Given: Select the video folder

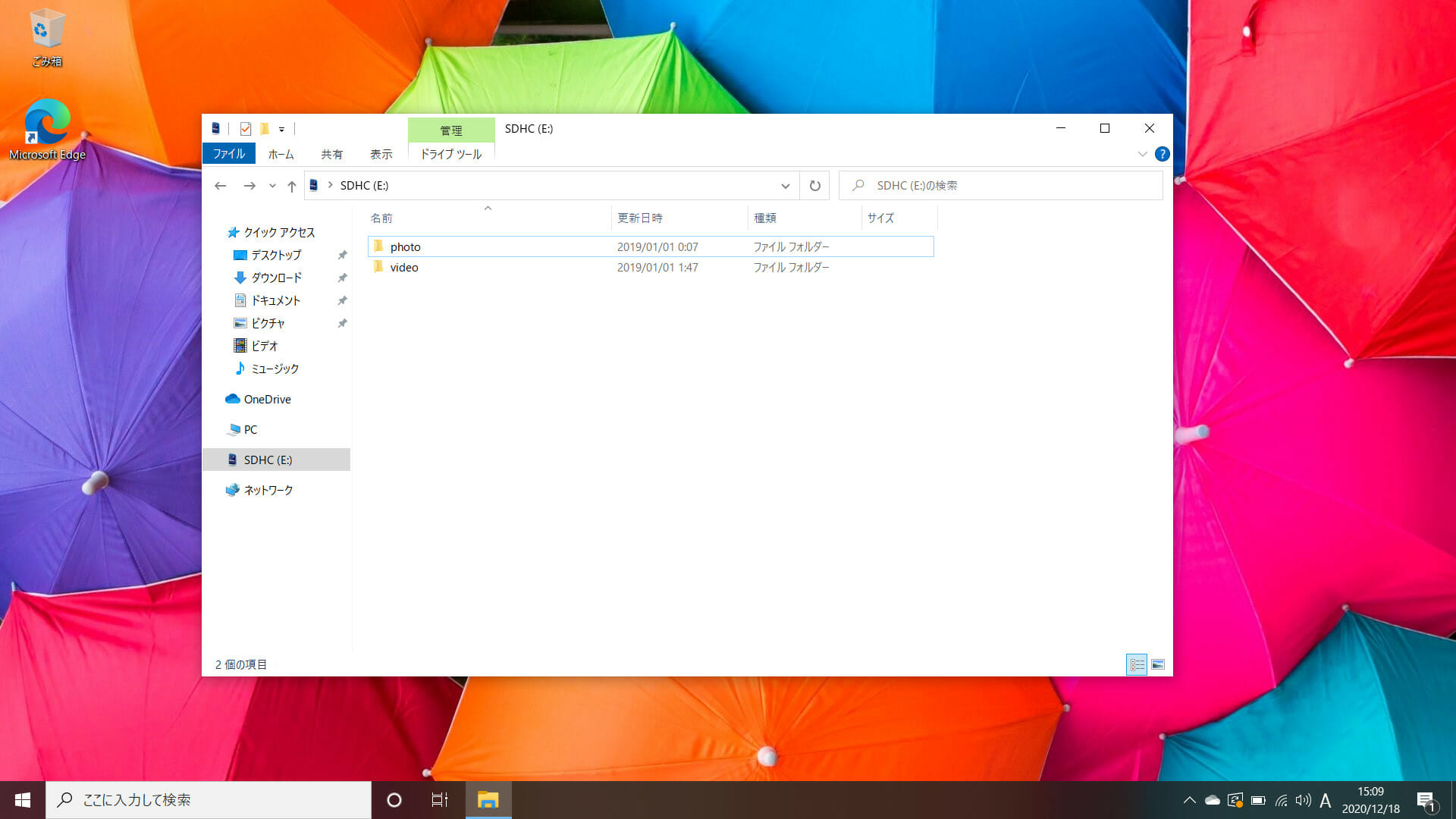Looking at the screenshot, I should 651,267.
